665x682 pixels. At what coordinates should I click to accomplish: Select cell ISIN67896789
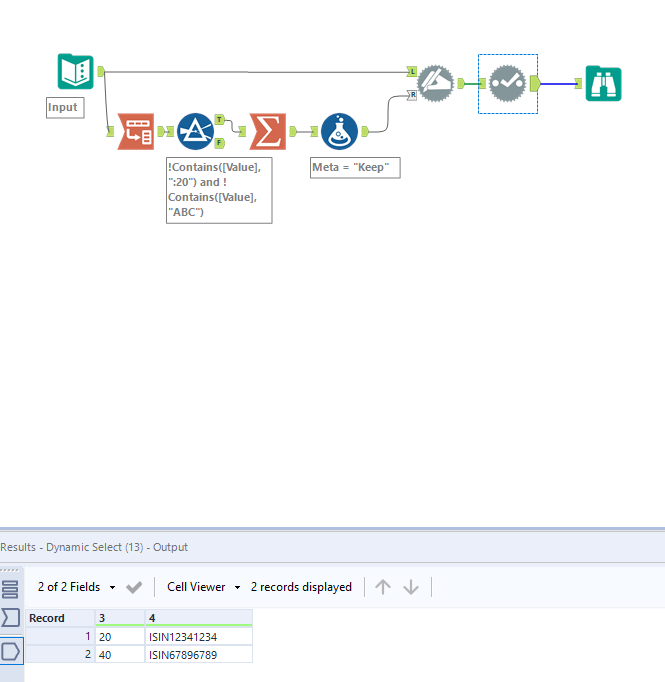(x=198, y=655)
